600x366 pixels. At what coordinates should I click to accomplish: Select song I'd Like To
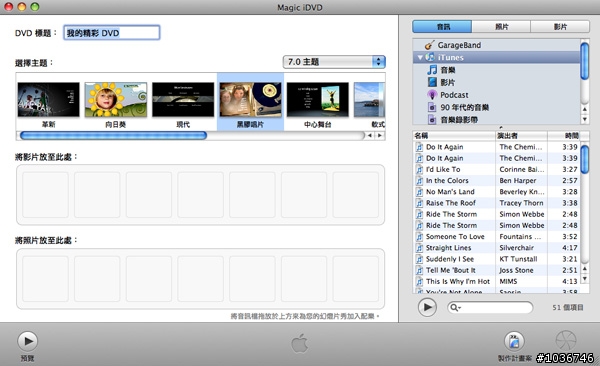tap(443, 169)
